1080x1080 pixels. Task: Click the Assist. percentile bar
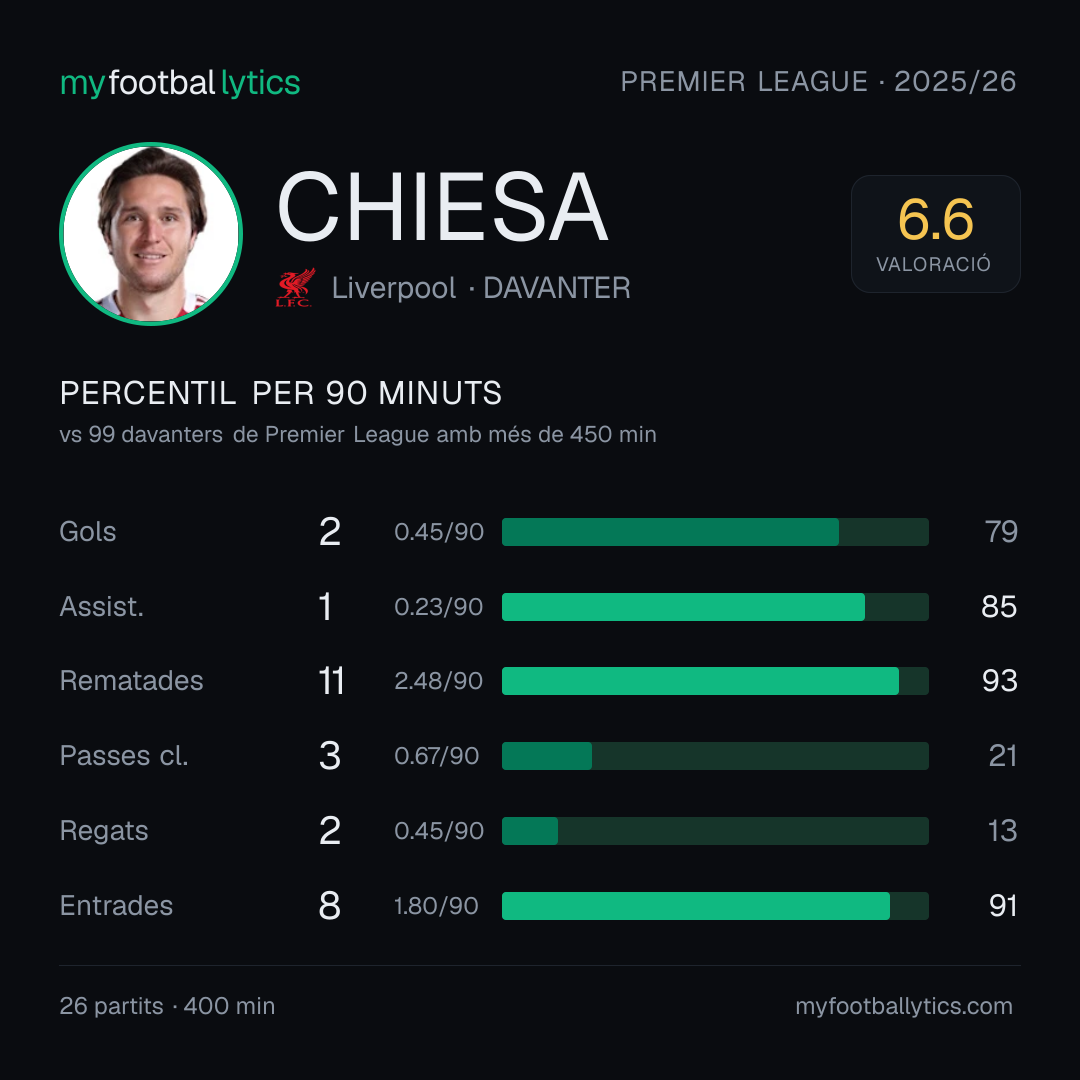pyautogui.click(x=715, y=607)
